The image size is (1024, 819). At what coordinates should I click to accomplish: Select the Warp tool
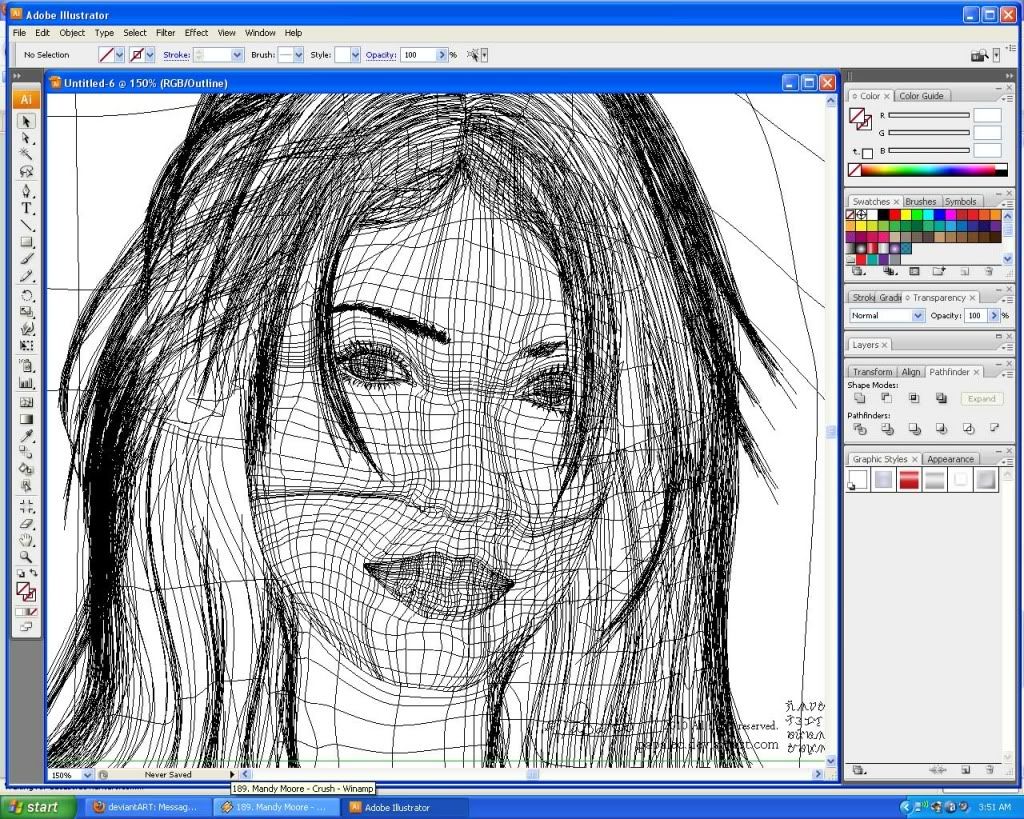pos(26,329)
